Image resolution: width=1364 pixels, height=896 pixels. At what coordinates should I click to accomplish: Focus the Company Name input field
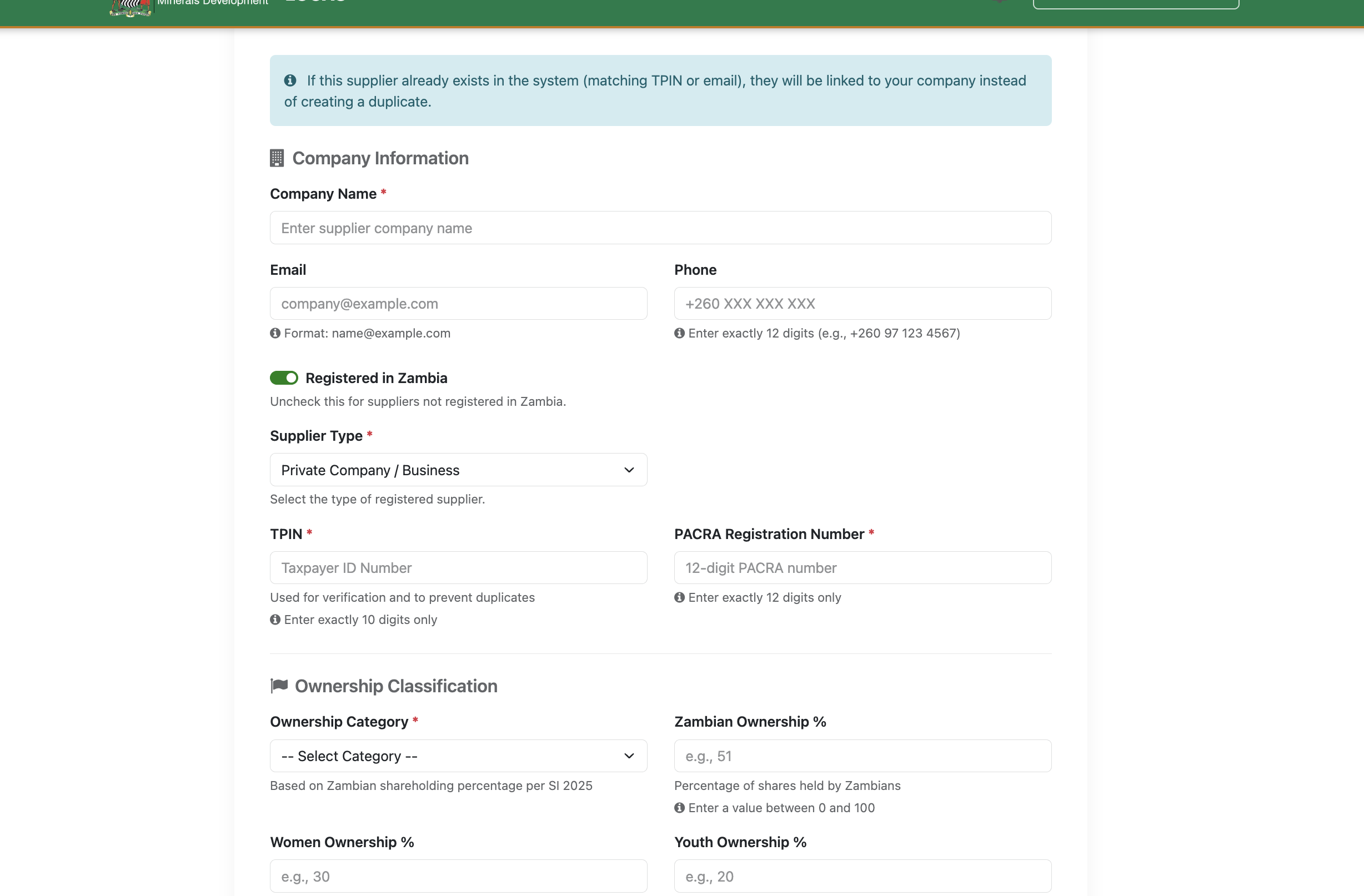(x=661, y=228)
